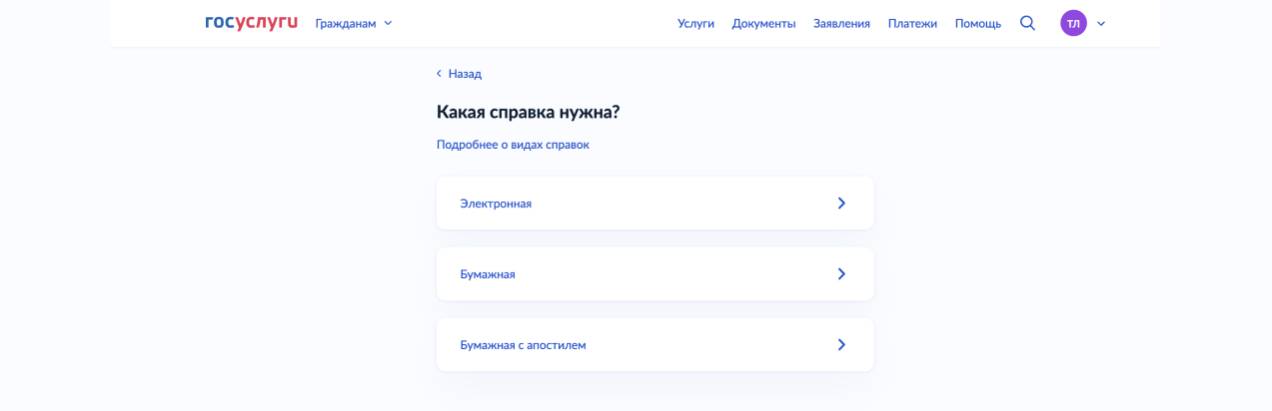Open Платежи in the top navigation
1272x411 pixels.
pos(912,24)
